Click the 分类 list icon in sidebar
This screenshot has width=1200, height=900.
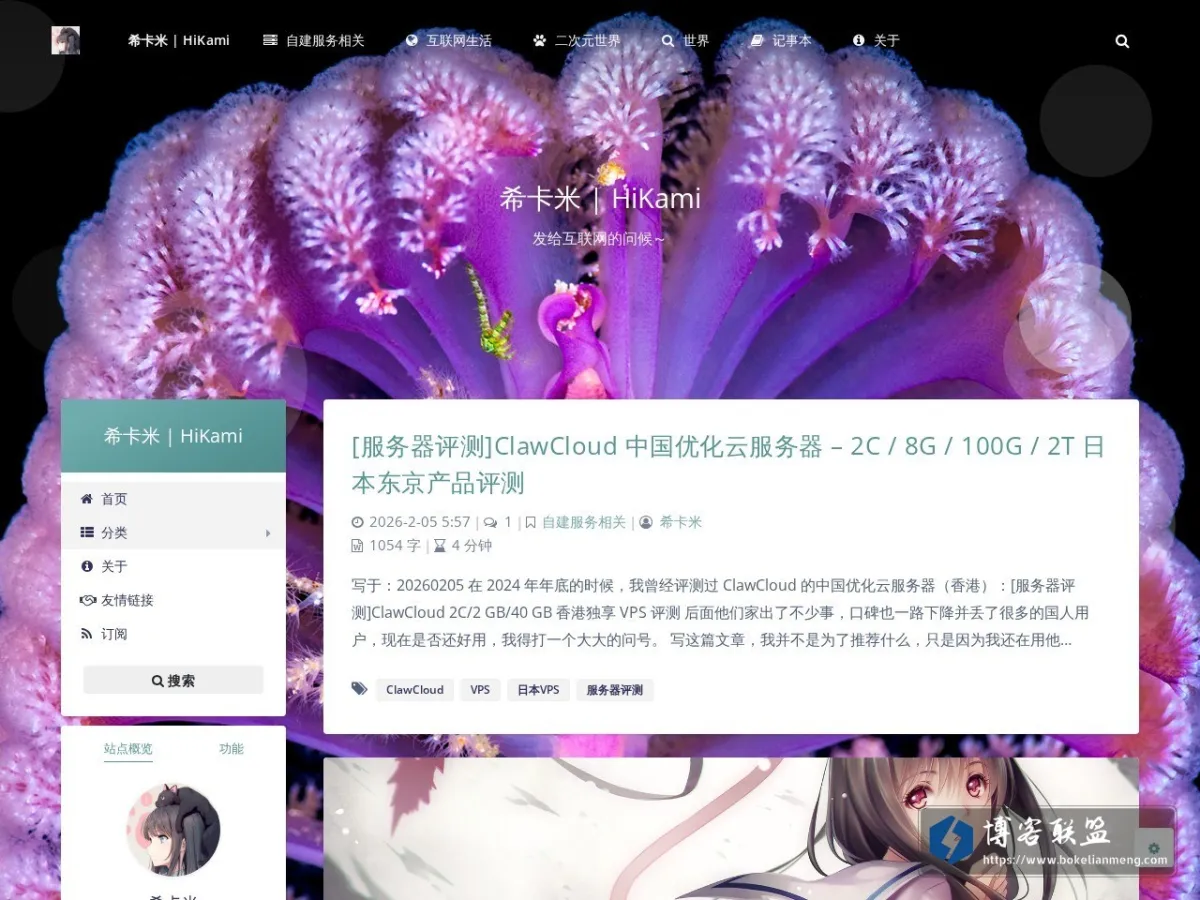[87, 533]
